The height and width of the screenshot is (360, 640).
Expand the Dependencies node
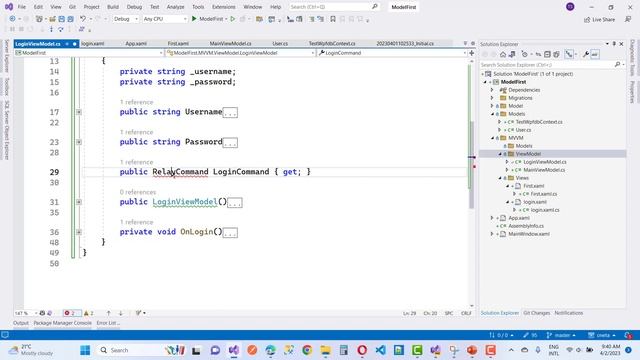point(492,90)
